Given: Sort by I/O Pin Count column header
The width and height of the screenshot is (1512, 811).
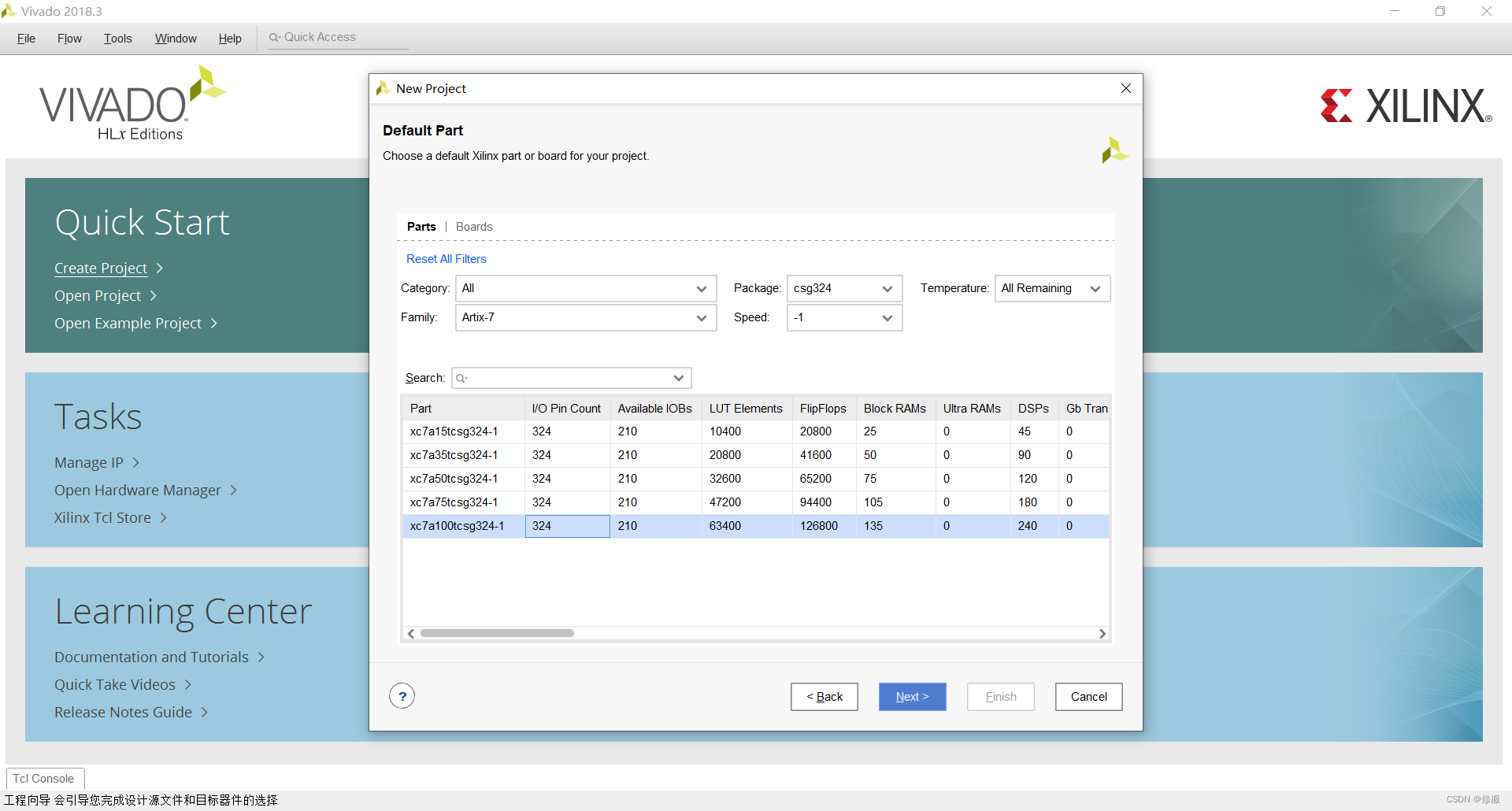Looking at the screenshot, I should coord(567,409).
